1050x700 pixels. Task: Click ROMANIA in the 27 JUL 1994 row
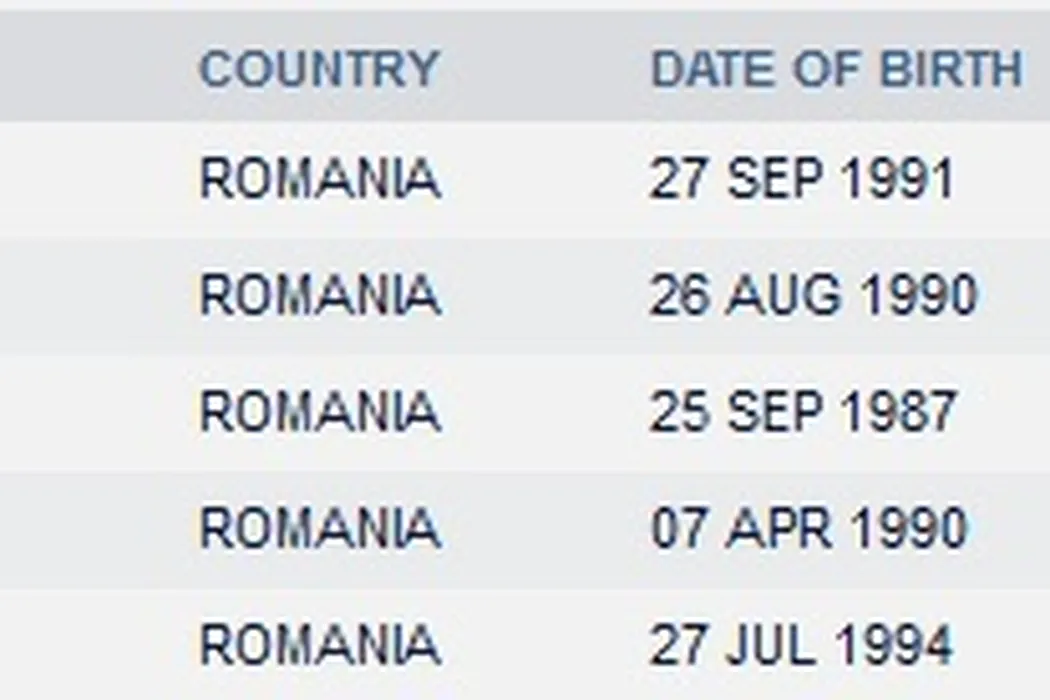point(320,645)
